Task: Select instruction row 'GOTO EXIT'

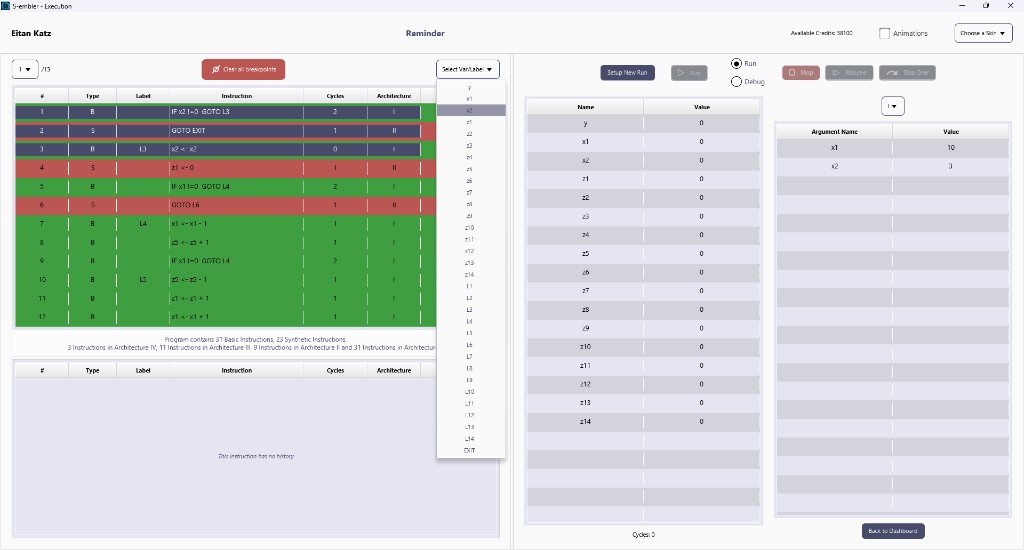Action: pos(226,131)
